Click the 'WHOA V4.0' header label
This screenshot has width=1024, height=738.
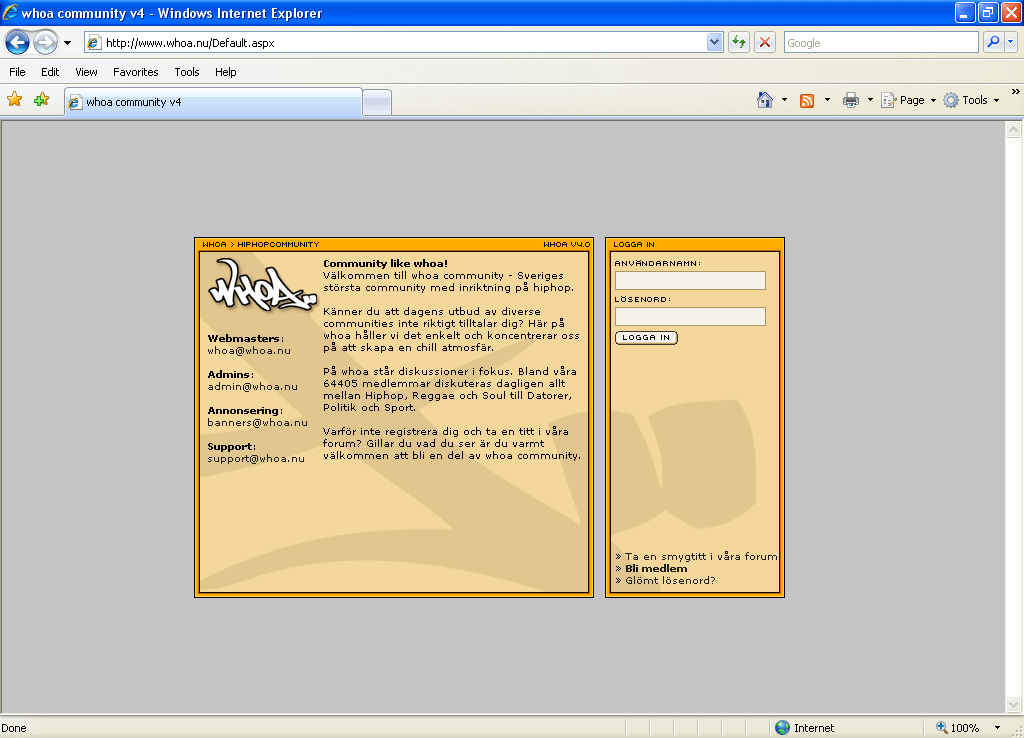566,244
